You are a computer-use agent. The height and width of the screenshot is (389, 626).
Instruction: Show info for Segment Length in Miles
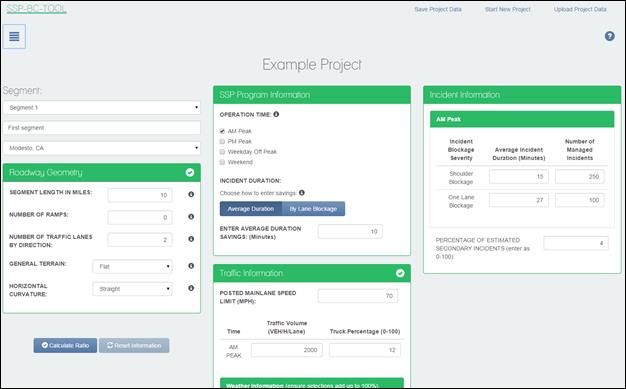(191, 194)
